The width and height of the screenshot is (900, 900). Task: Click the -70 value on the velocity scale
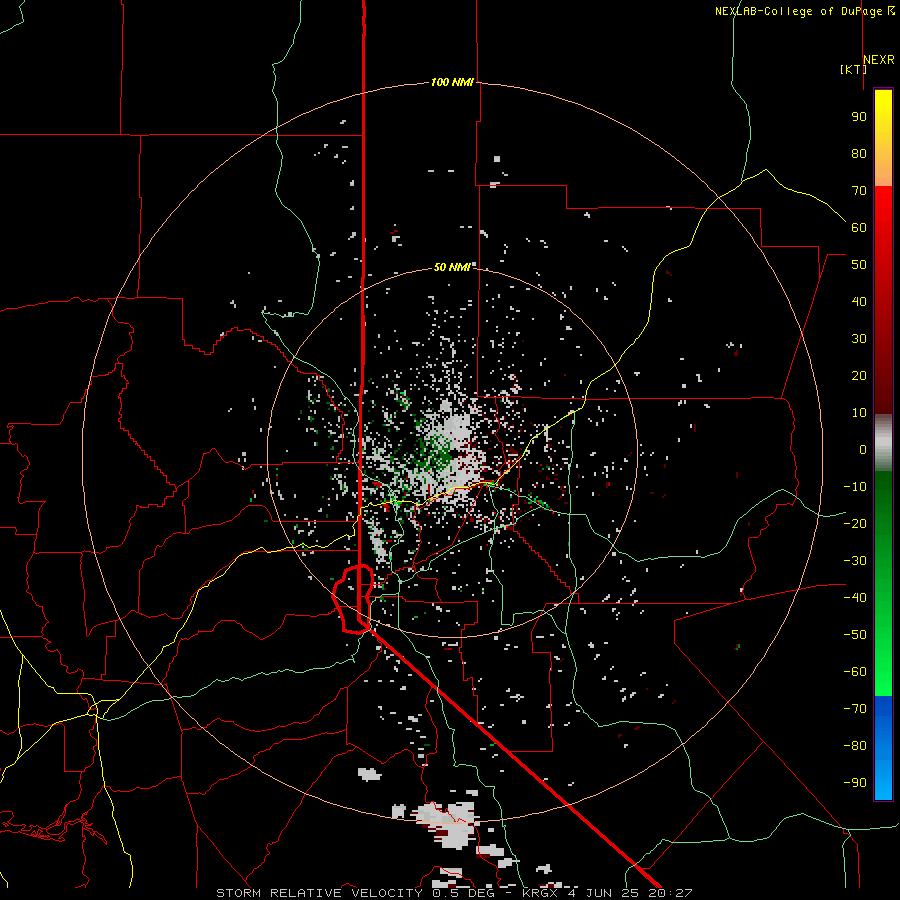(855, 709)
